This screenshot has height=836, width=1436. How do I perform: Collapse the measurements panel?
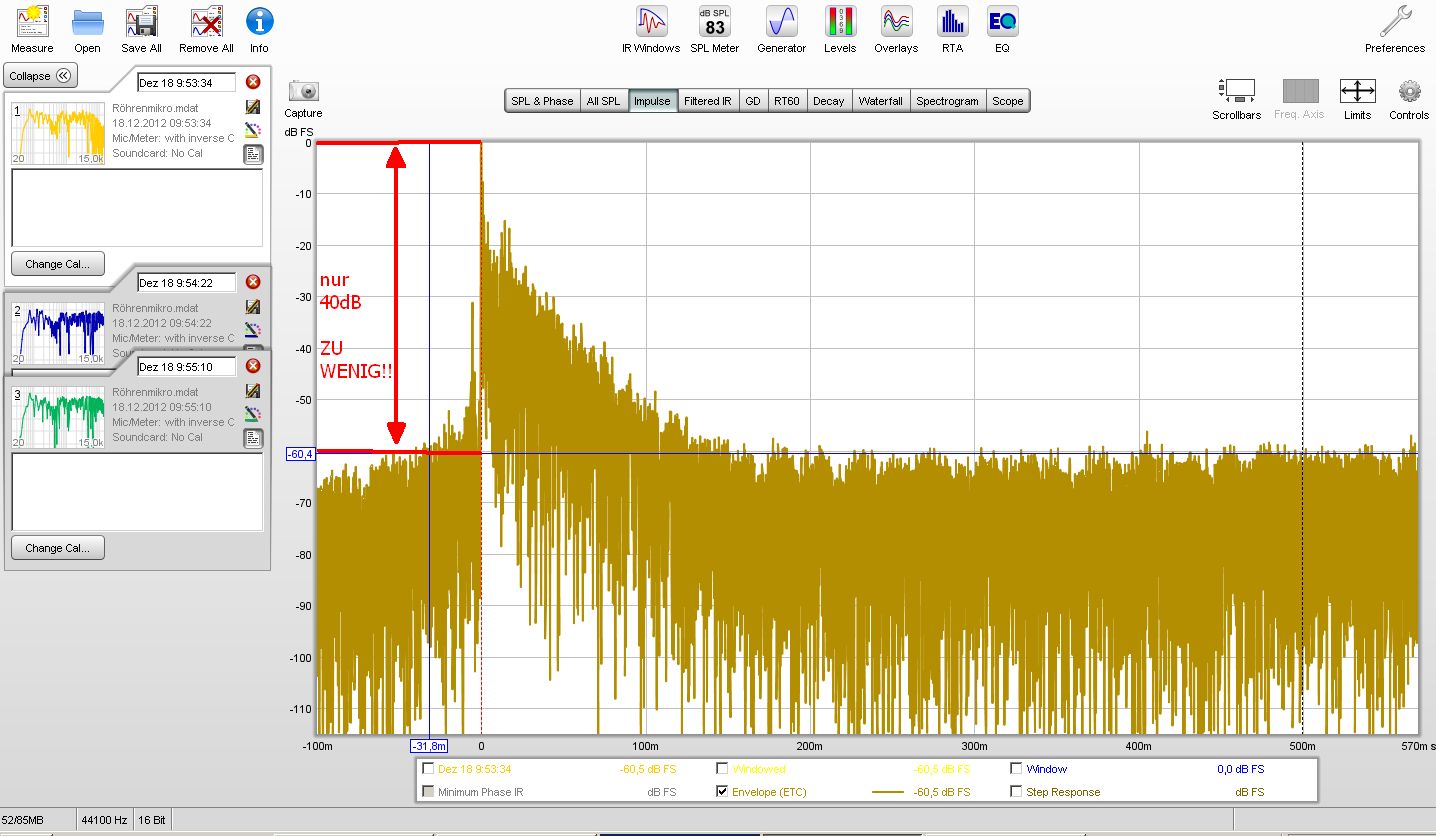tap(41, 75)
